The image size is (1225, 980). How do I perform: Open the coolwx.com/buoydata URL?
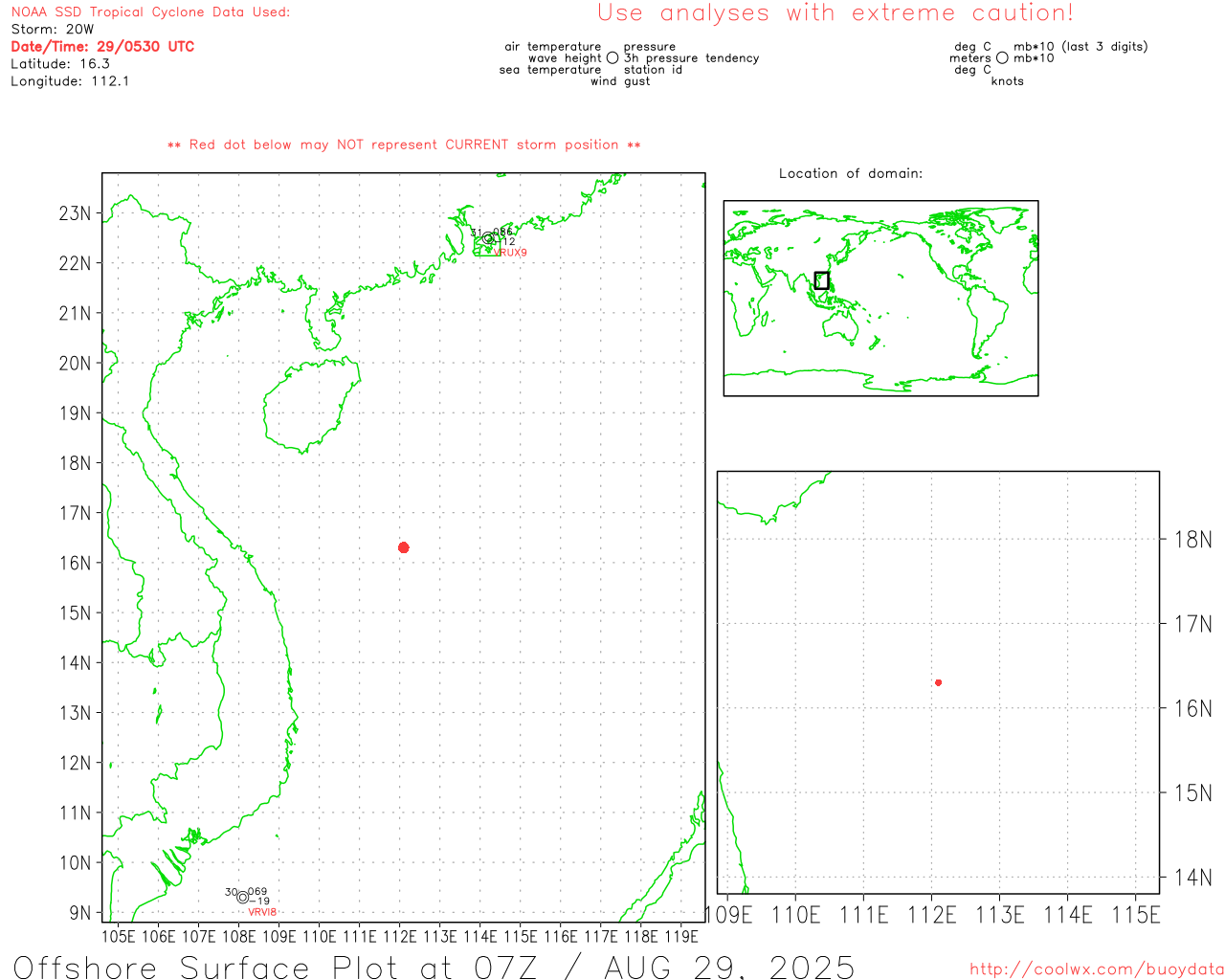click(1097, 969)
